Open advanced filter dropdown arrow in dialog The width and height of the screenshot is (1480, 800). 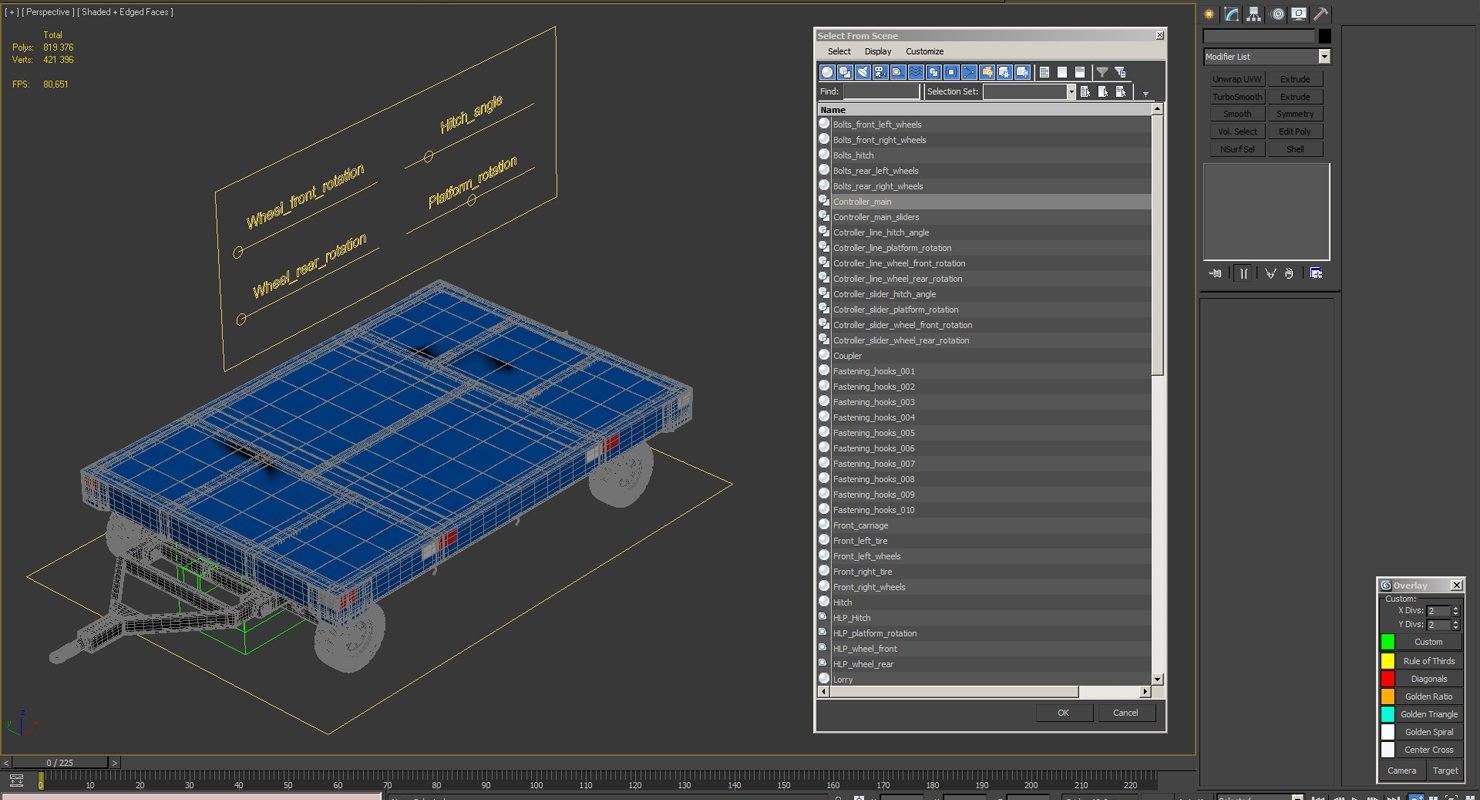coord(1146,94)
